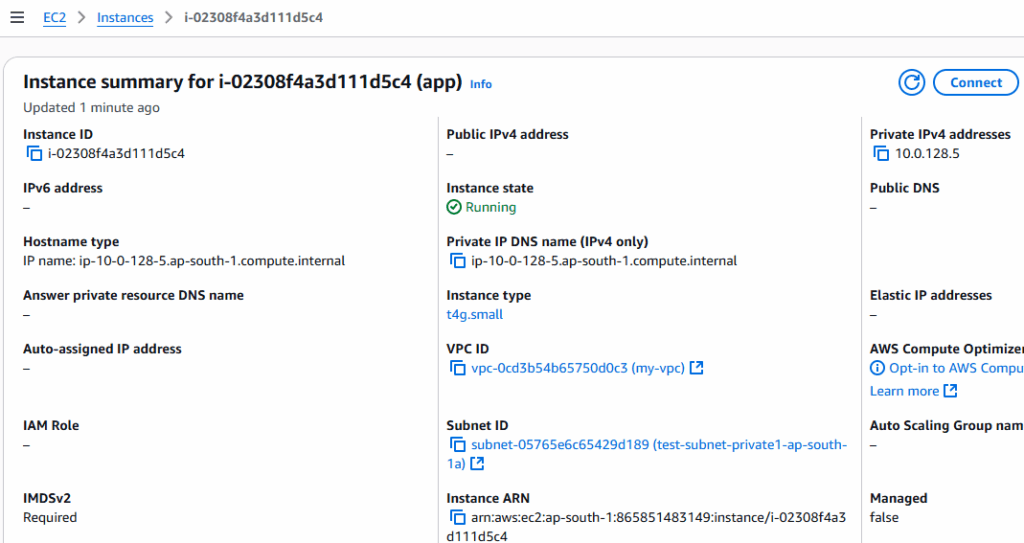Click the green Running status icon
Image resolution: width=1024 pixels, height=543 pixels.
[454, 207]
